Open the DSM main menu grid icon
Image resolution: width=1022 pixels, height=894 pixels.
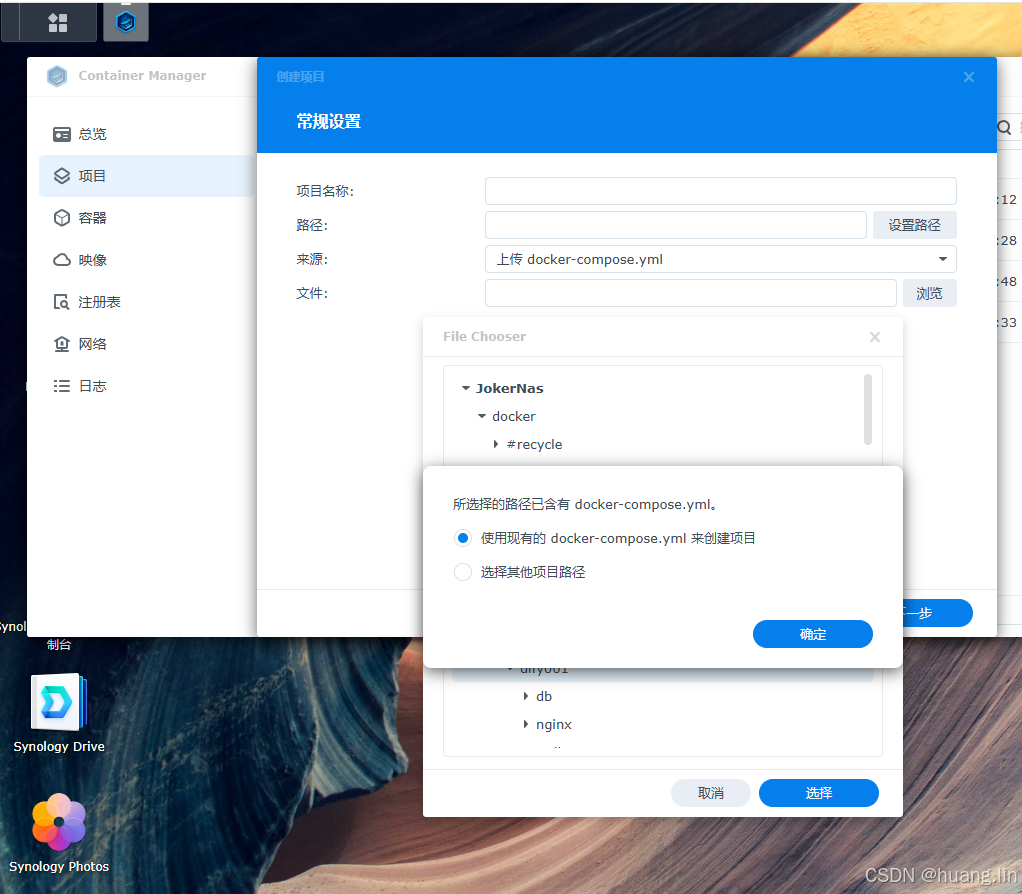click(x=58, y=23)
